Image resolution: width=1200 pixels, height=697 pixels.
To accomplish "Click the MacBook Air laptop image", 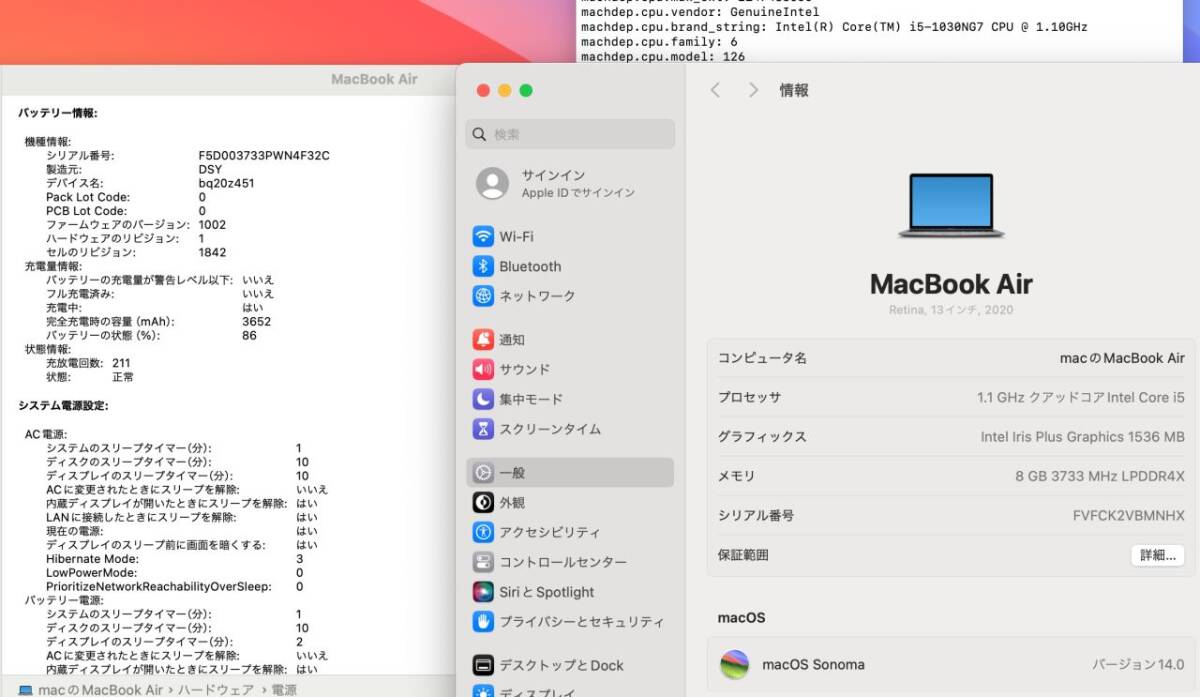I will tap(951, 205).
